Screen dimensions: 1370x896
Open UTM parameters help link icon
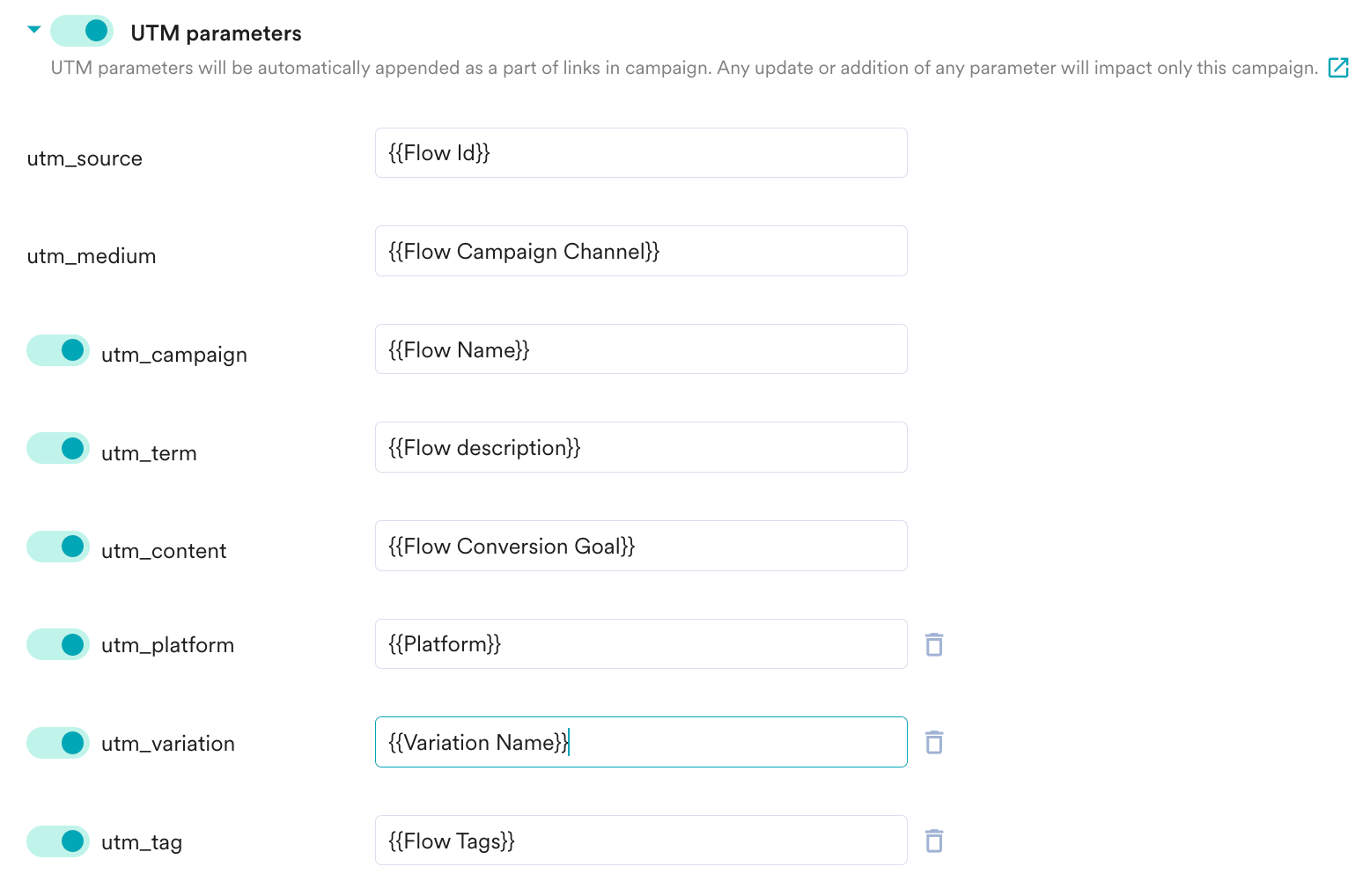click(1338, 67)
